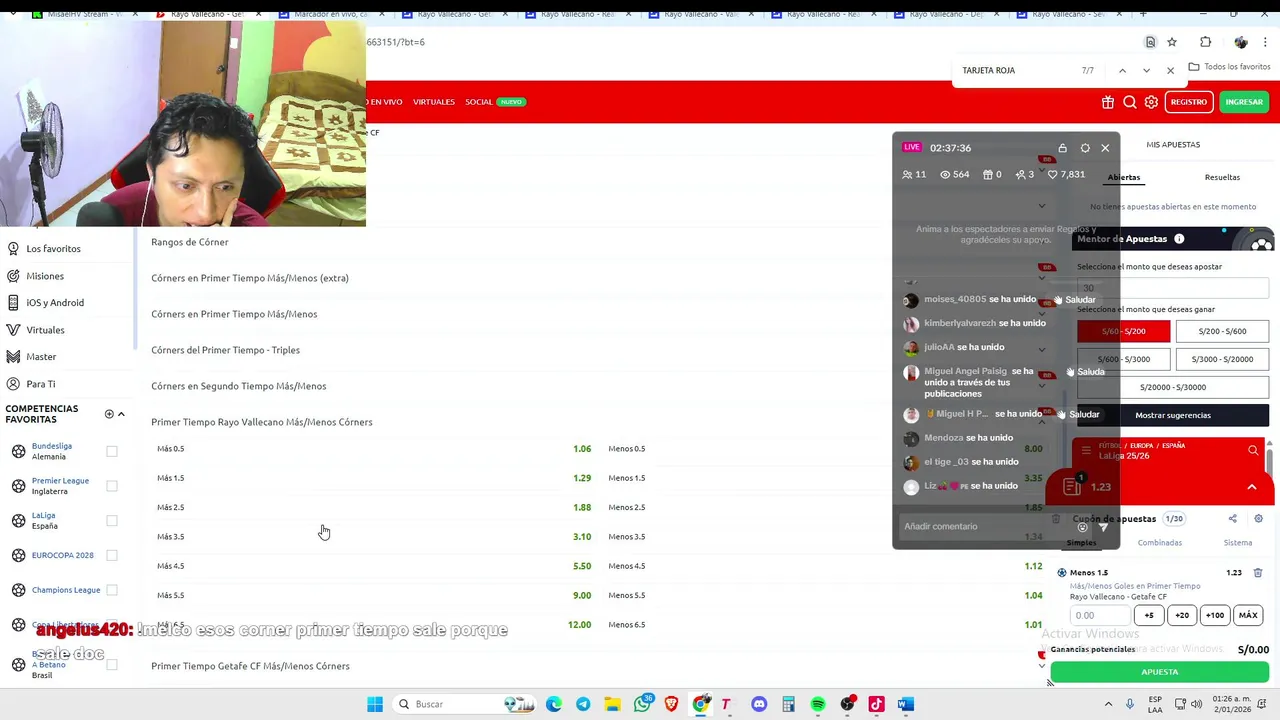Image resolution: width=1280 pixels, height=720 pixels.
Task: Delete the Menos 1.5 bet with trash icon
Action: point(1258,573)
